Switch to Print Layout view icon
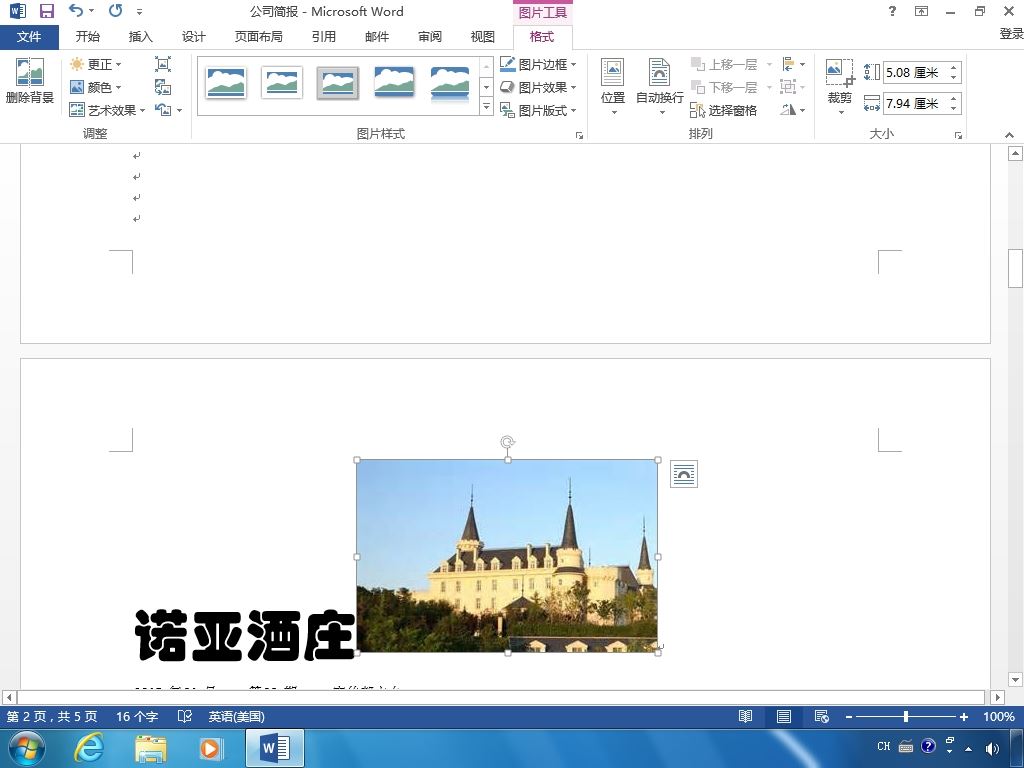The width and height of the screenshot is (1024, 768). tap(784, 716)
